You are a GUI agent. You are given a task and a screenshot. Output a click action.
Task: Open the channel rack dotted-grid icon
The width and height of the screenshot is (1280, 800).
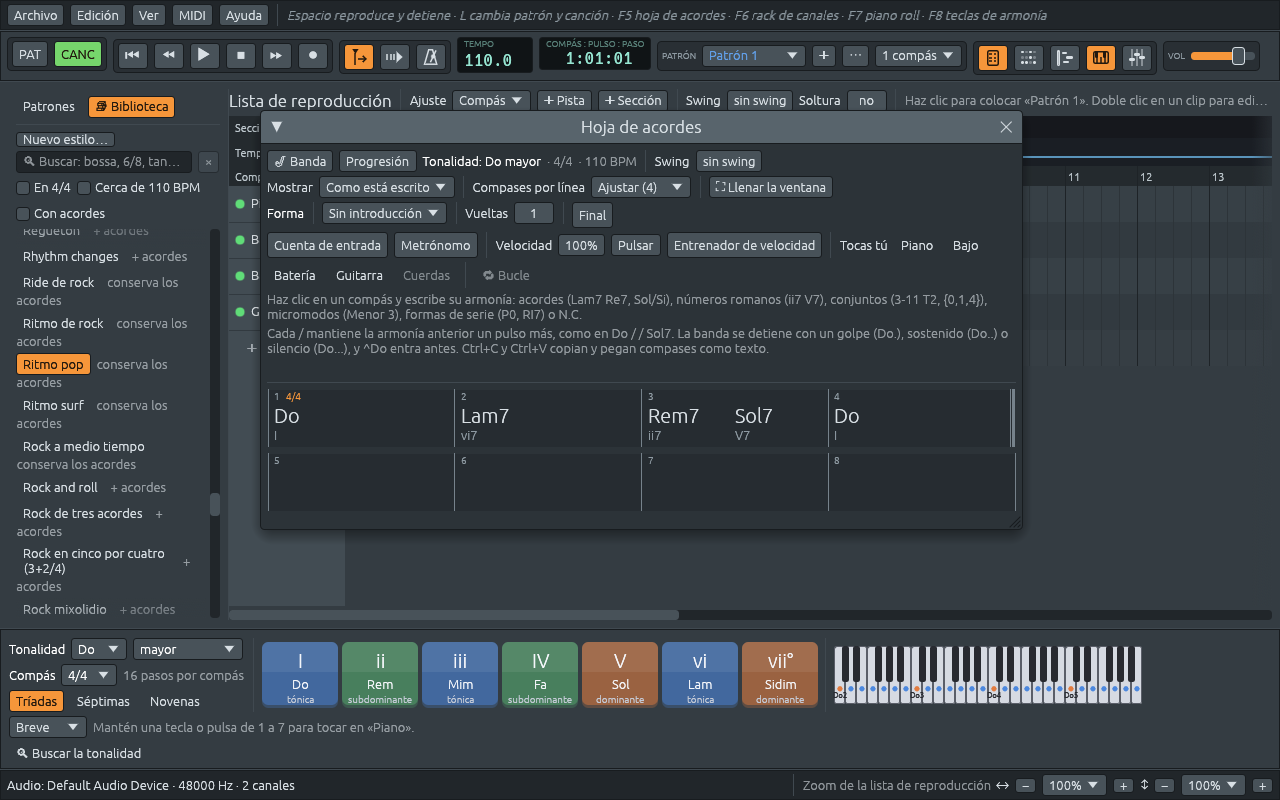click(1028, 58)
